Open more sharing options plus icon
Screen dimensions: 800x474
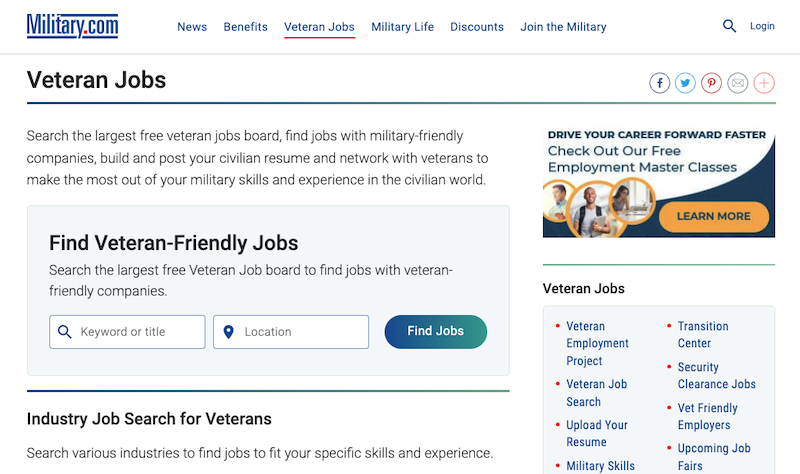point(764,83)
